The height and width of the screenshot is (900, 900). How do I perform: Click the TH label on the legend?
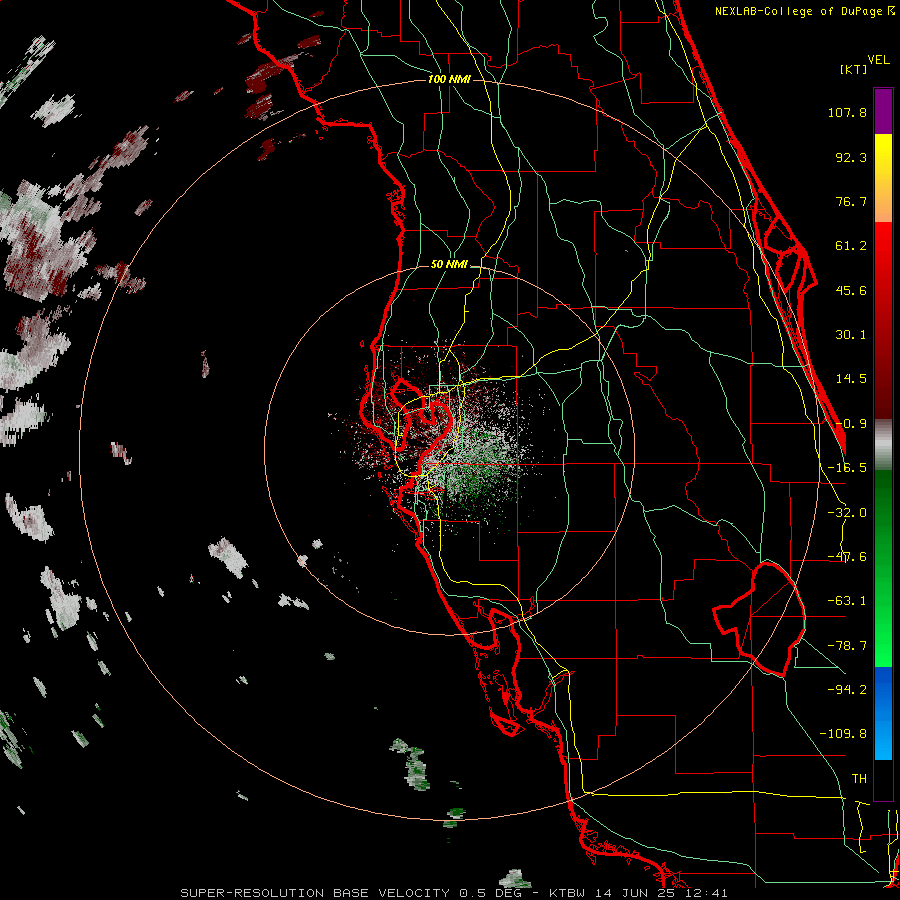click(859, 779)
